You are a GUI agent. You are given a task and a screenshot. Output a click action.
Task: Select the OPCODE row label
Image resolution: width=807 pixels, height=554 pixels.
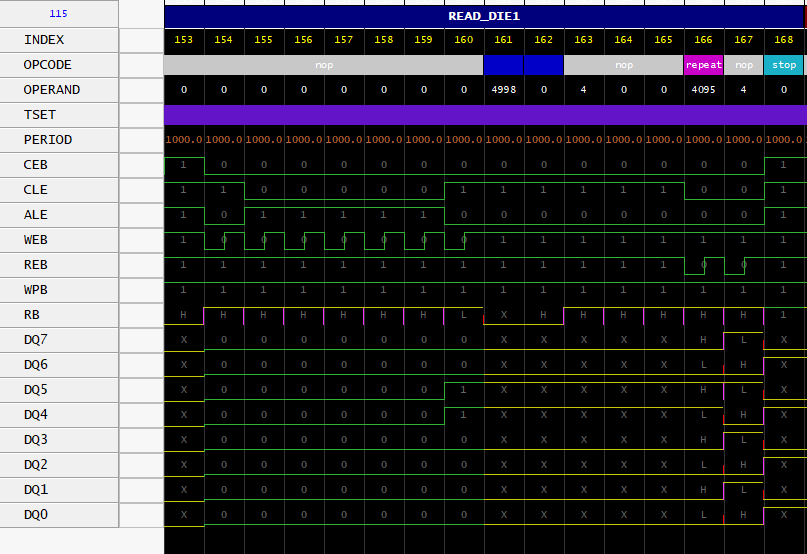pos(59,65)
